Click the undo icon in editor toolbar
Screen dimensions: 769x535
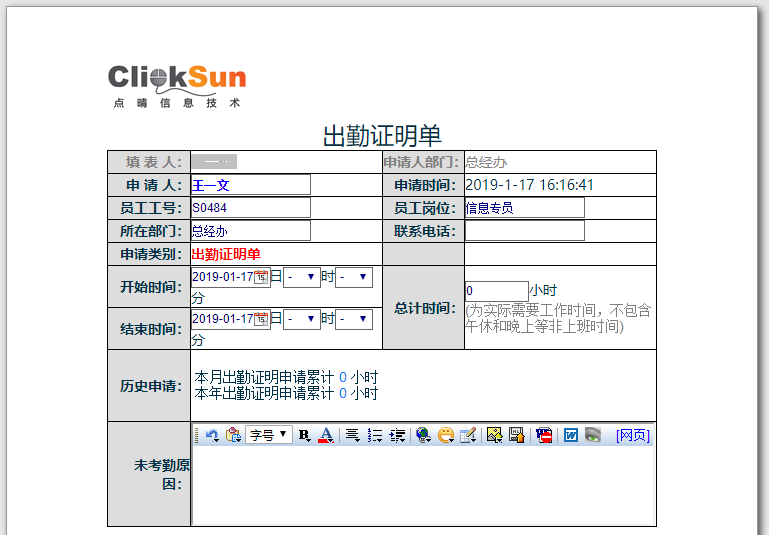[x=212, y=435]
